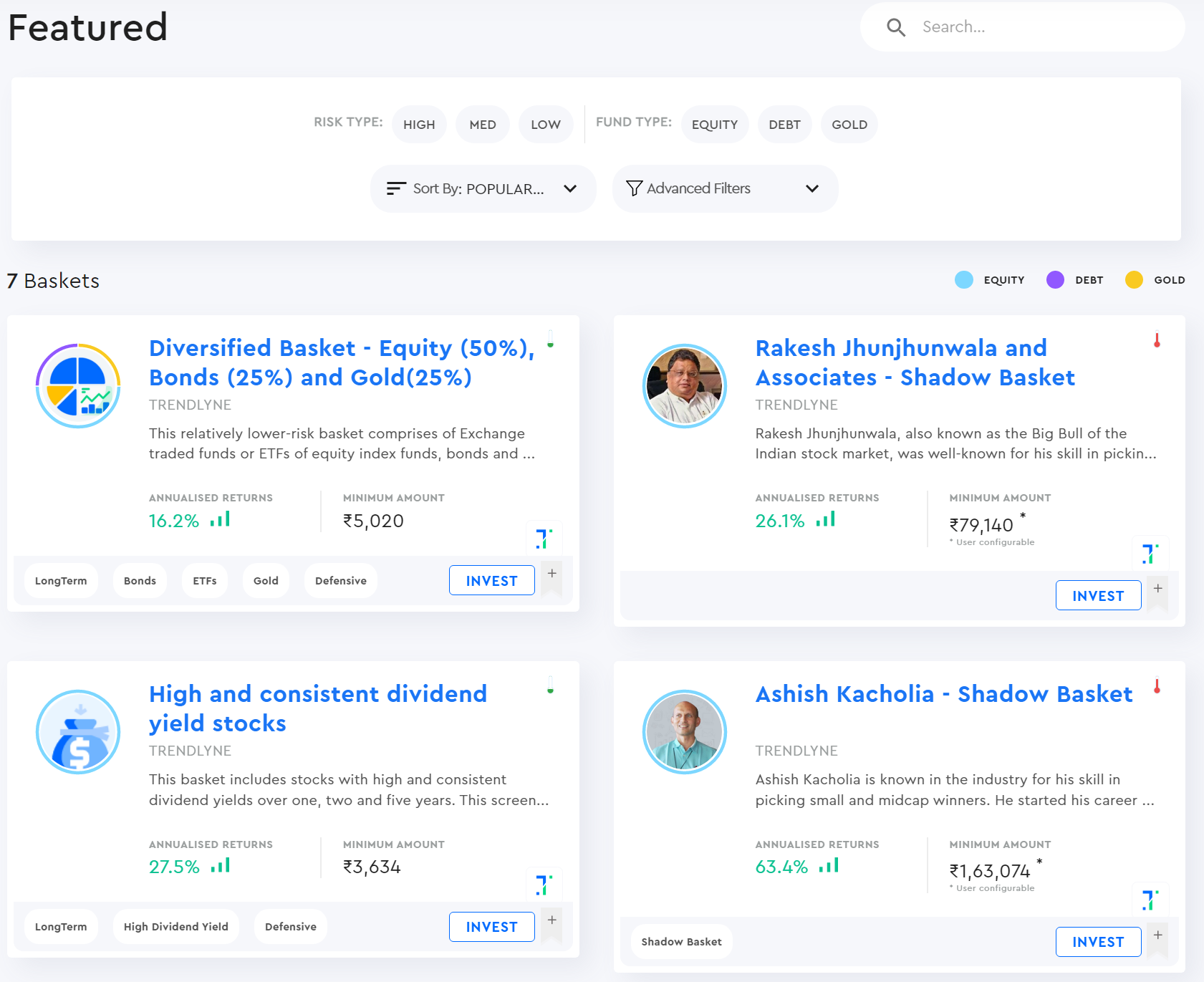The height and width of the screenshot is (982, 1204).
Task: Focus the Search input field
Action: click(x=1022, y=27)
